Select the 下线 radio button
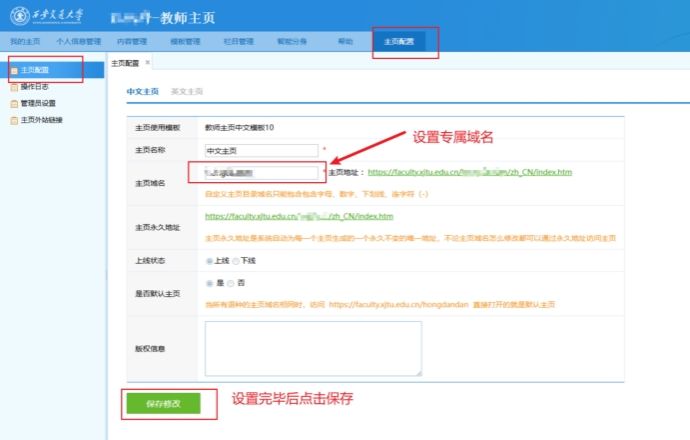Screen dimensions: 690x440 [x=235, y=260]
